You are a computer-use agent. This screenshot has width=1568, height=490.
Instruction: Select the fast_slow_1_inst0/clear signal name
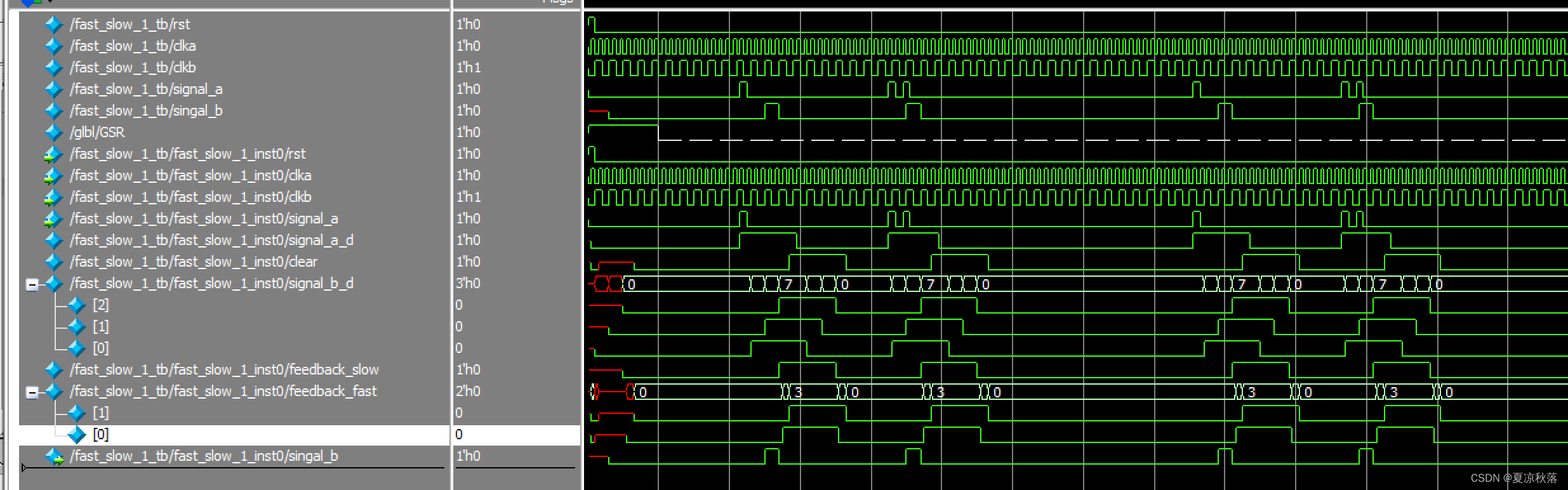194,262
